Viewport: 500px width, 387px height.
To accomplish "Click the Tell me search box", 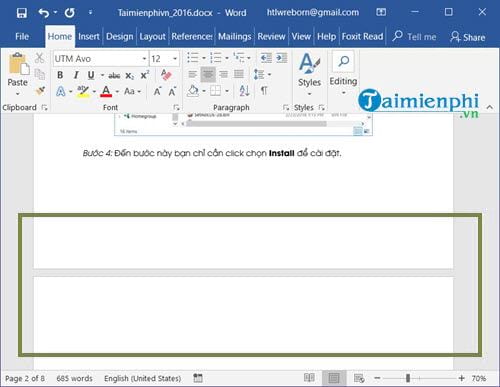I will [414, 37].
